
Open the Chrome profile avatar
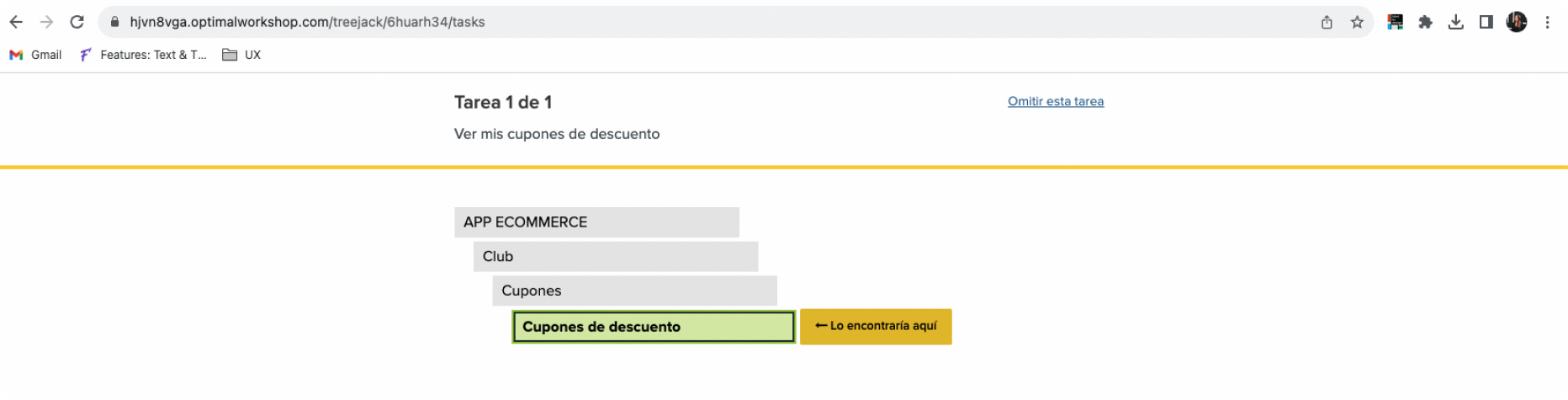pos(1516,23)
